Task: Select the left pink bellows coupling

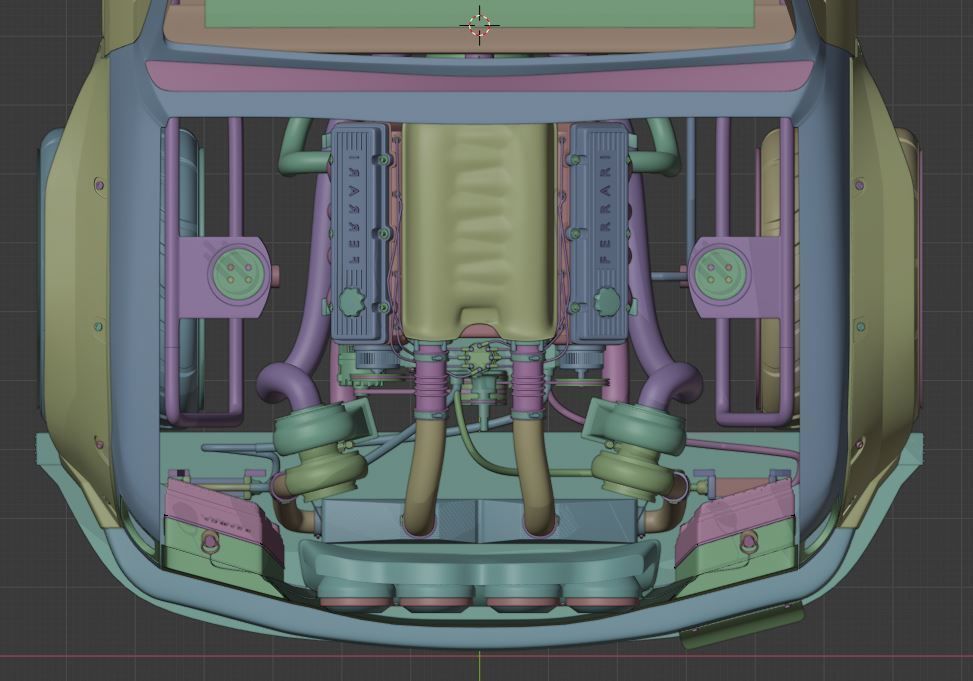Action: click(x=430, y=380)
